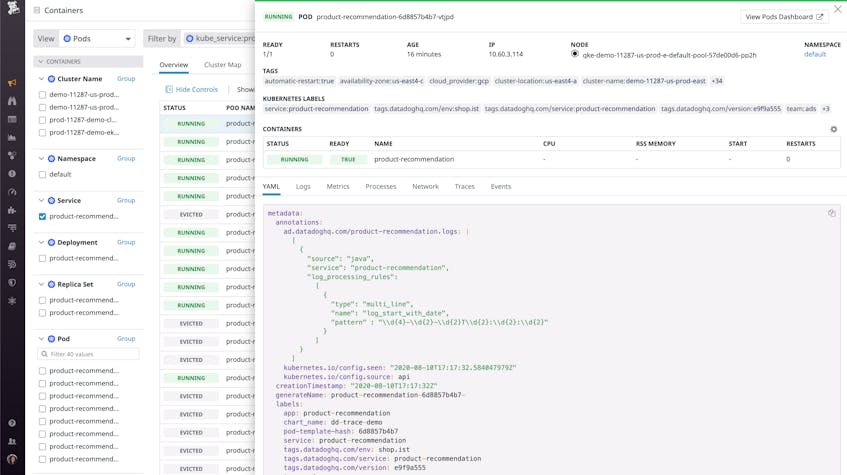Toggle prod-11287-demo-ek cluster checkbox

[42, 132]
